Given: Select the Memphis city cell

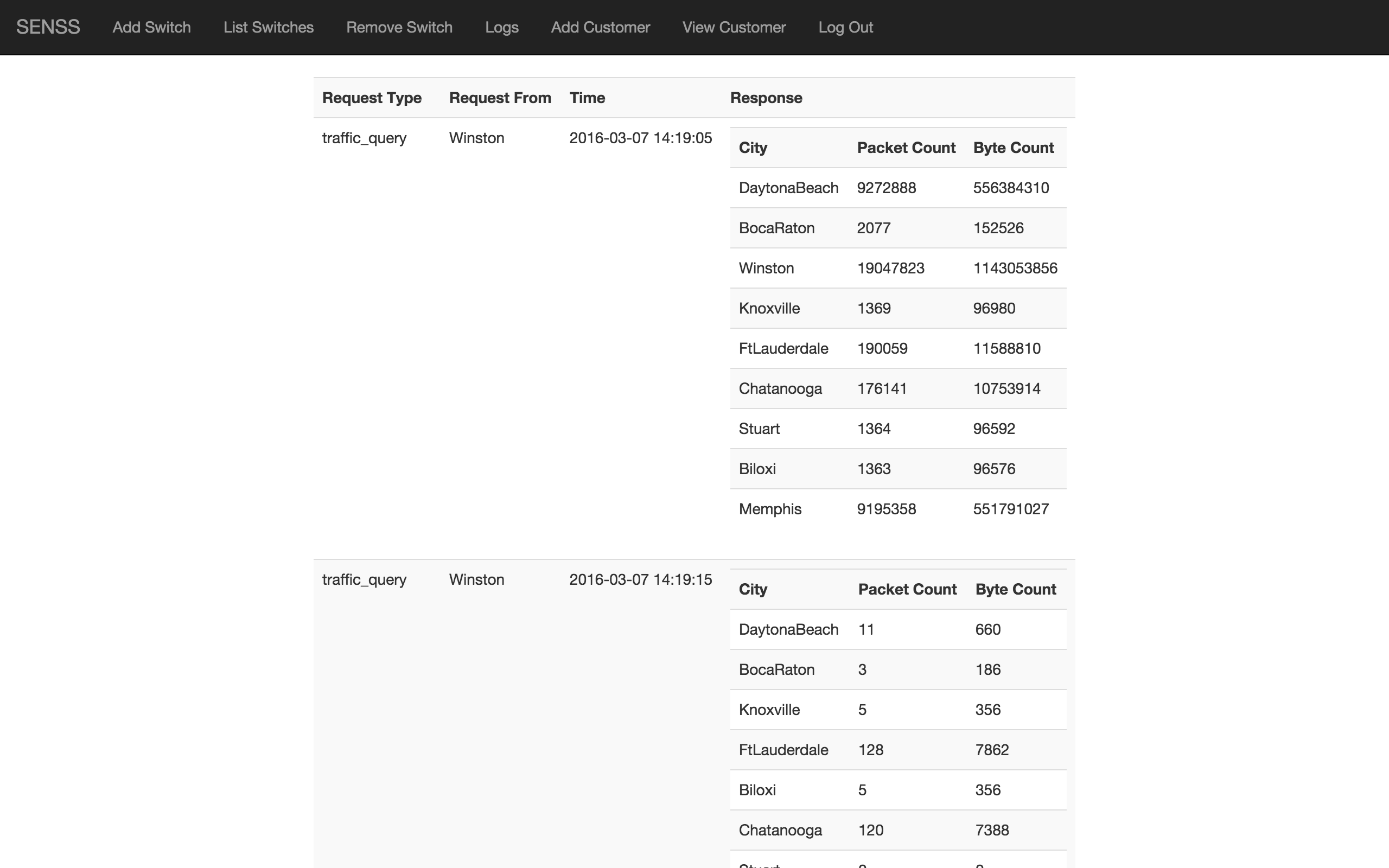Looking at the screenshot, I should [x=770, y=509].
